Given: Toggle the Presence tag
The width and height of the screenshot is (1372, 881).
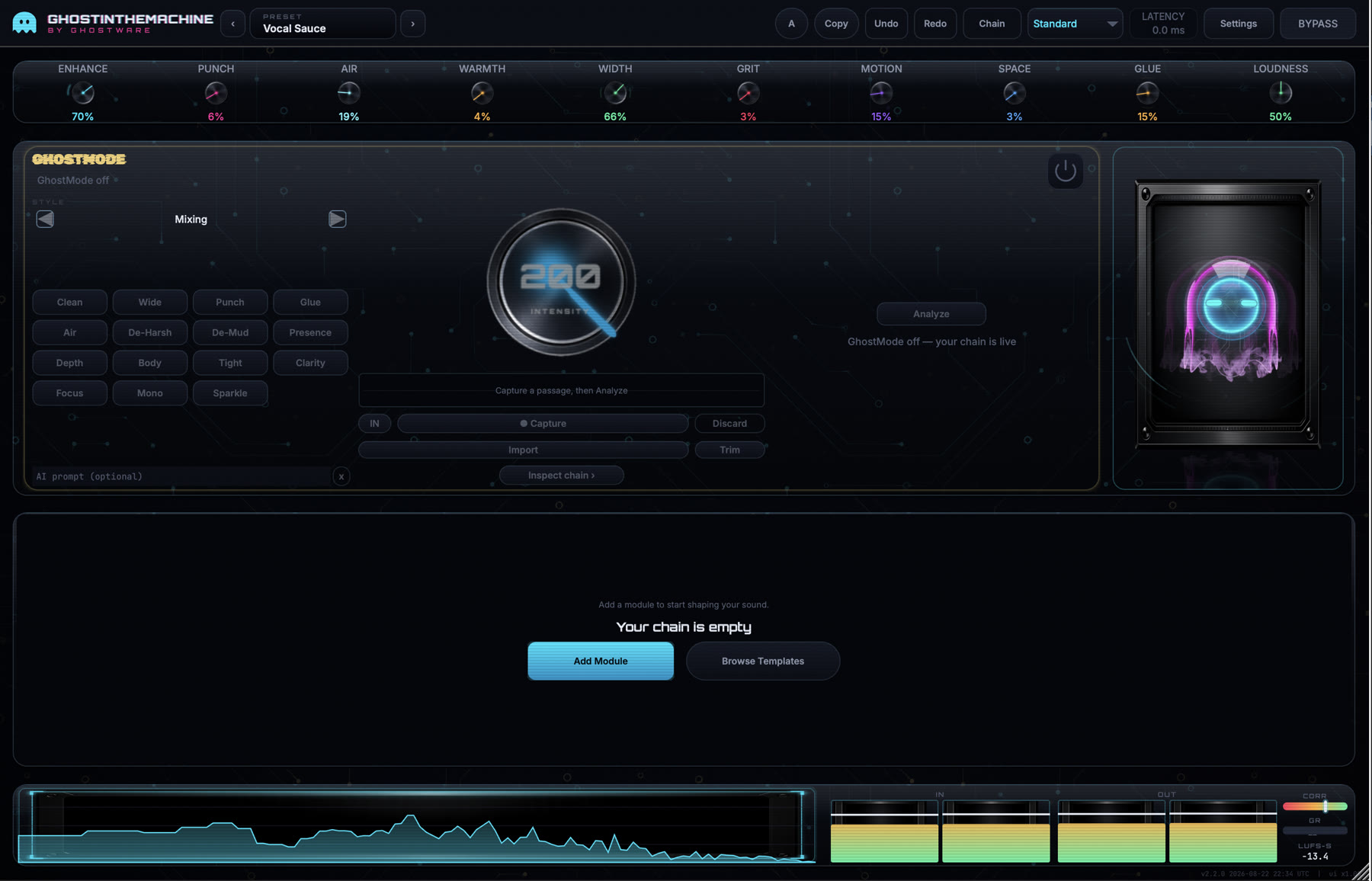Looking at the screenshot, I should (310, 333).
